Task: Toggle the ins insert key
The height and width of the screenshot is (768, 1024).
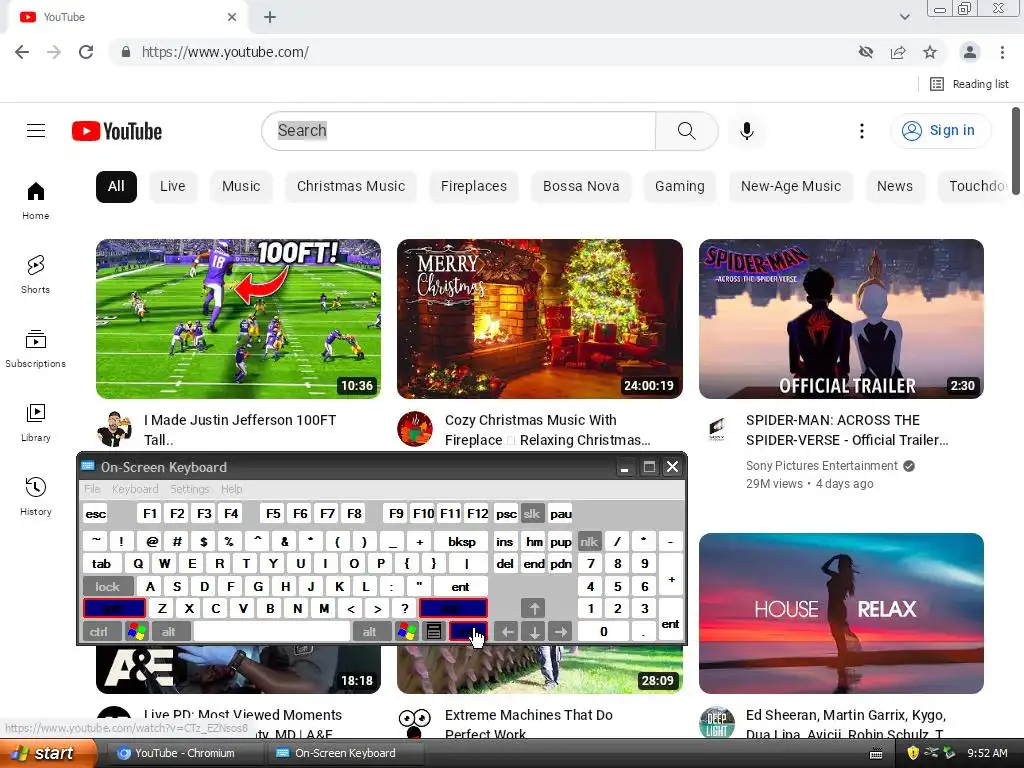Action: tap(505, 541)
